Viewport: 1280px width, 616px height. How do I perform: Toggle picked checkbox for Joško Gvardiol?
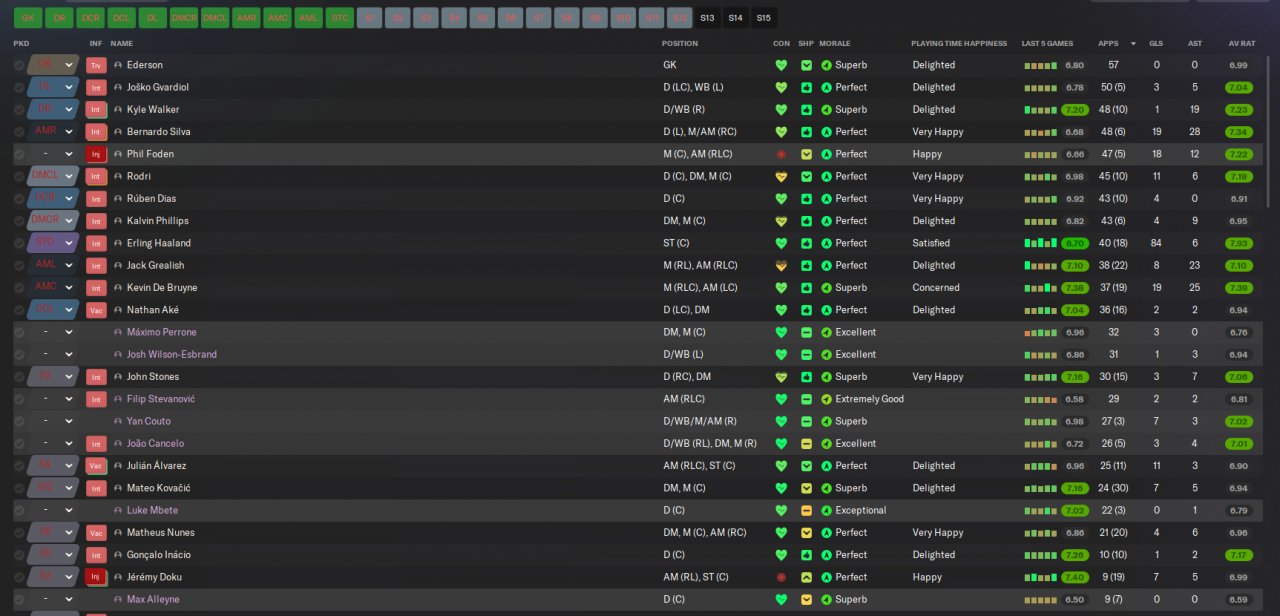coord(19,87)
